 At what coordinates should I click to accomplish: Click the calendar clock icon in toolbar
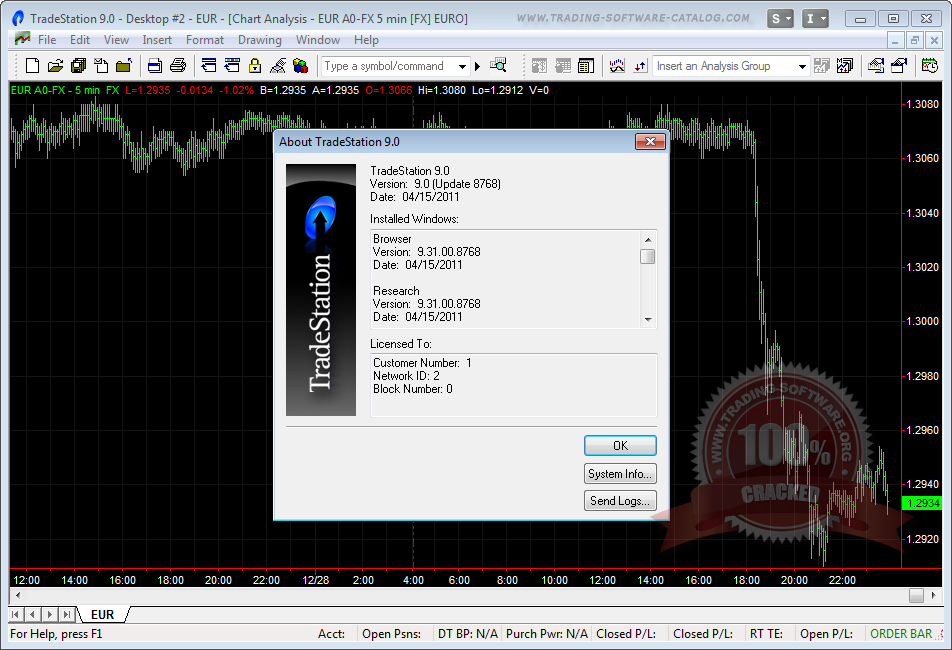pos(929,66)
